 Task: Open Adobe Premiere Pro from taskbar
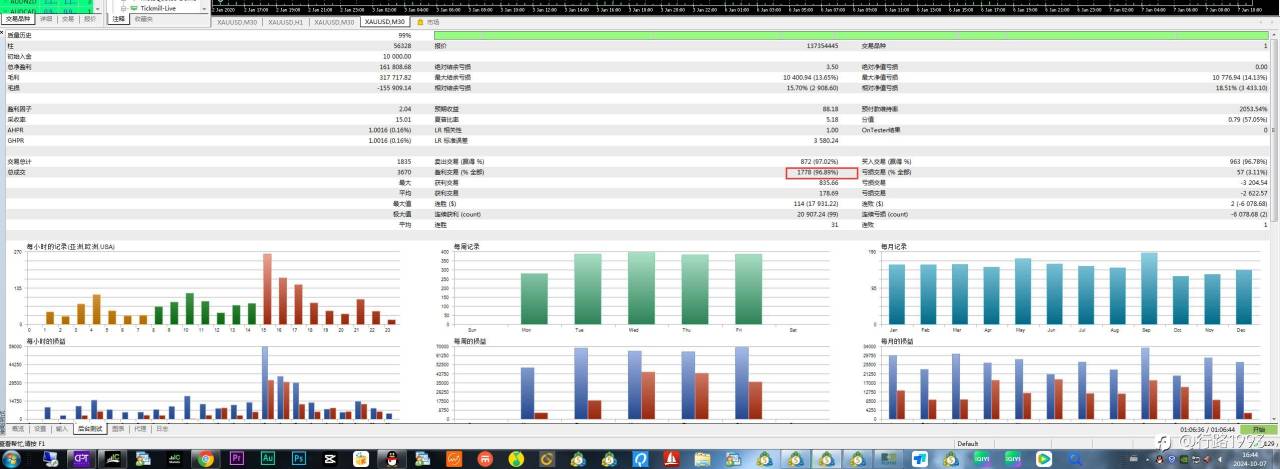coord(237,459)
